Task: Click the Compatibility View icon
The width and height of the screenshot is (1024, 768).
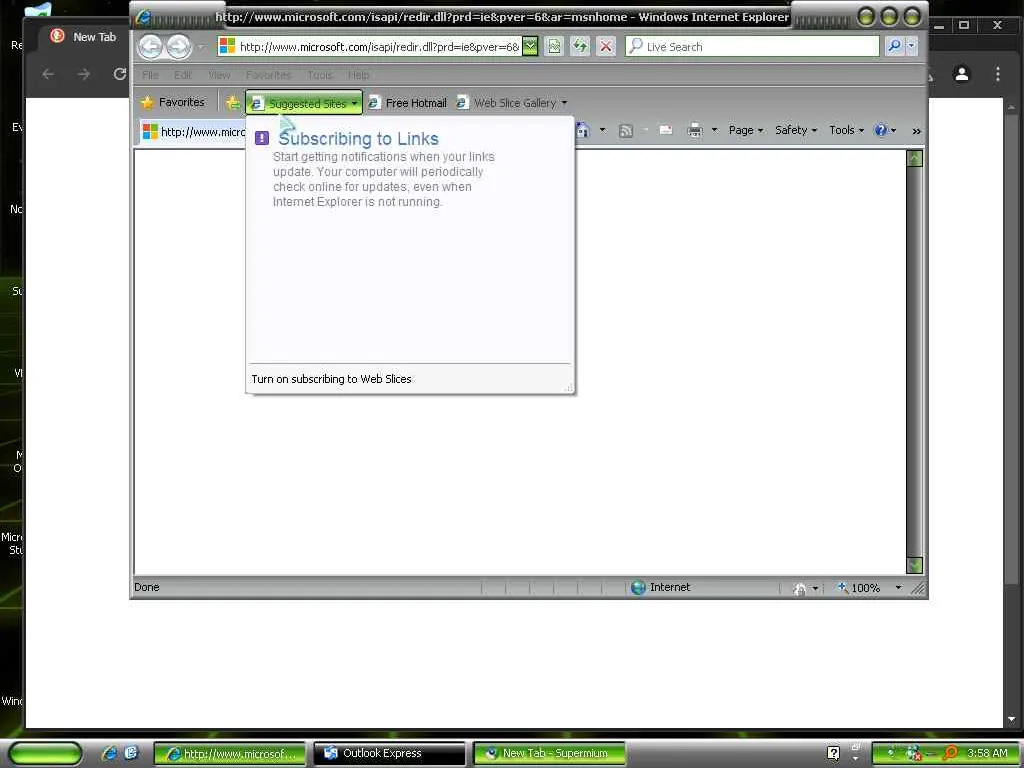Action: (x=554, y=46)
